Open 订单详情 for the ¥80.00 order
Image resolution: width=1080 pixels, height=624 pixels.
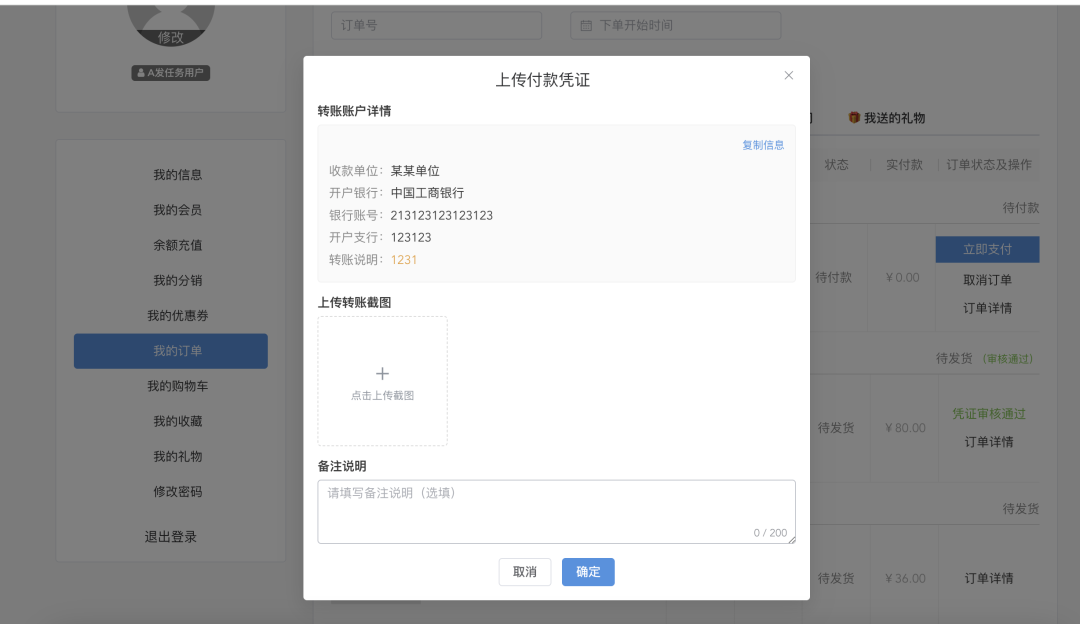click(x=988, y=441)
